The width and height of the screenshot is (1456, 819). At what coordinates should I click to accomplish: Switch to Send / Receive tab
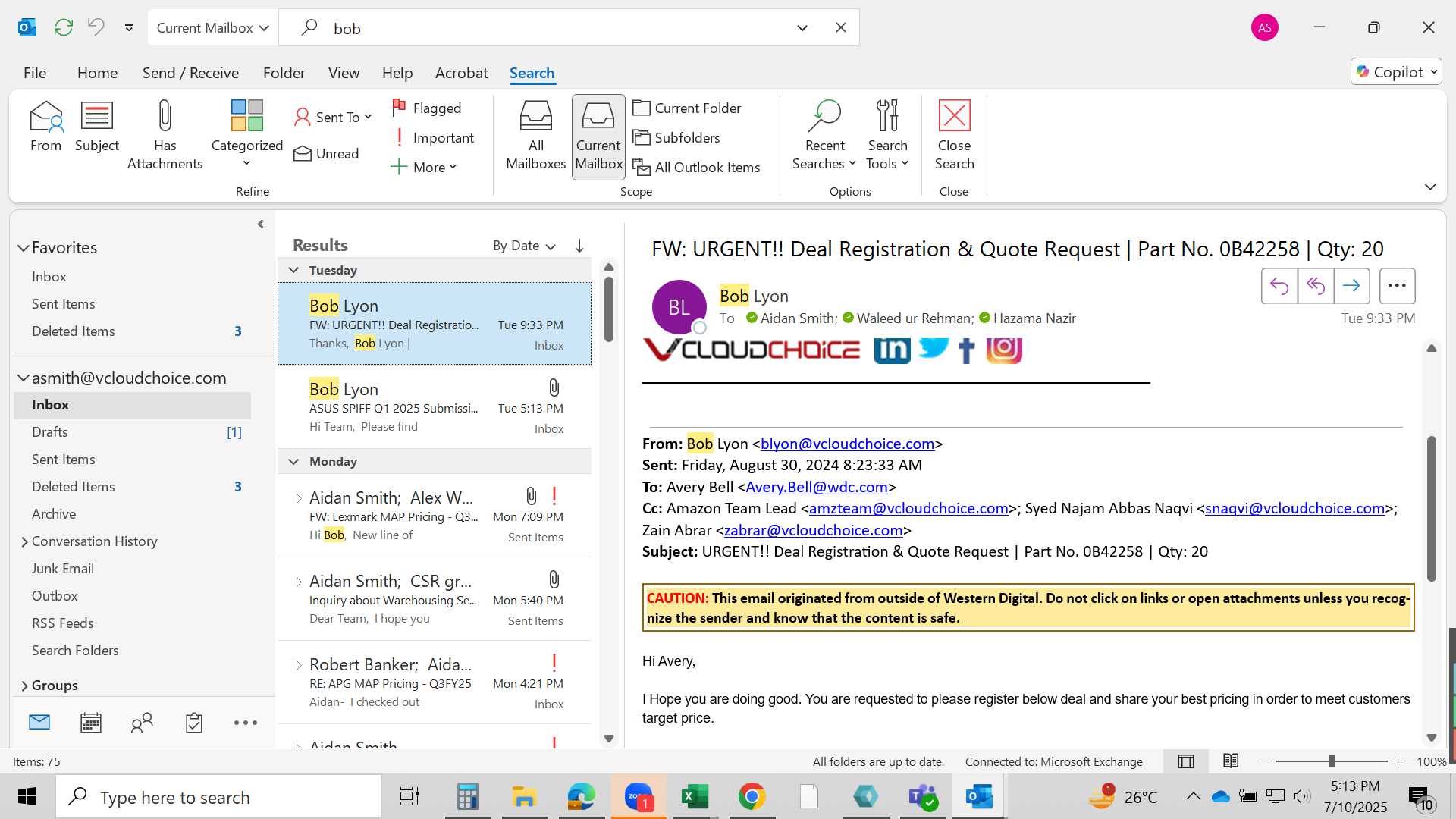point(190,73)
